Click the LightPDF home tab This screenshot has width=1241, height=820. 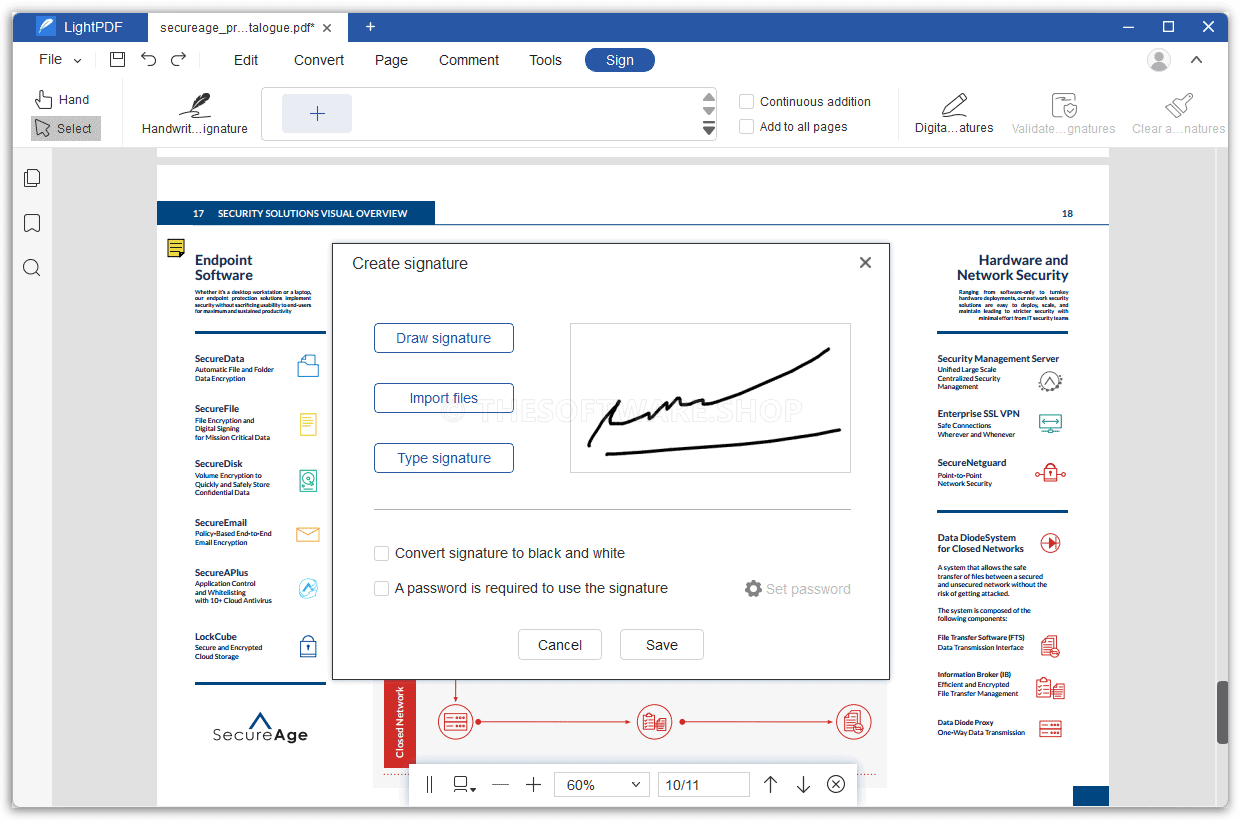point(80,27)
